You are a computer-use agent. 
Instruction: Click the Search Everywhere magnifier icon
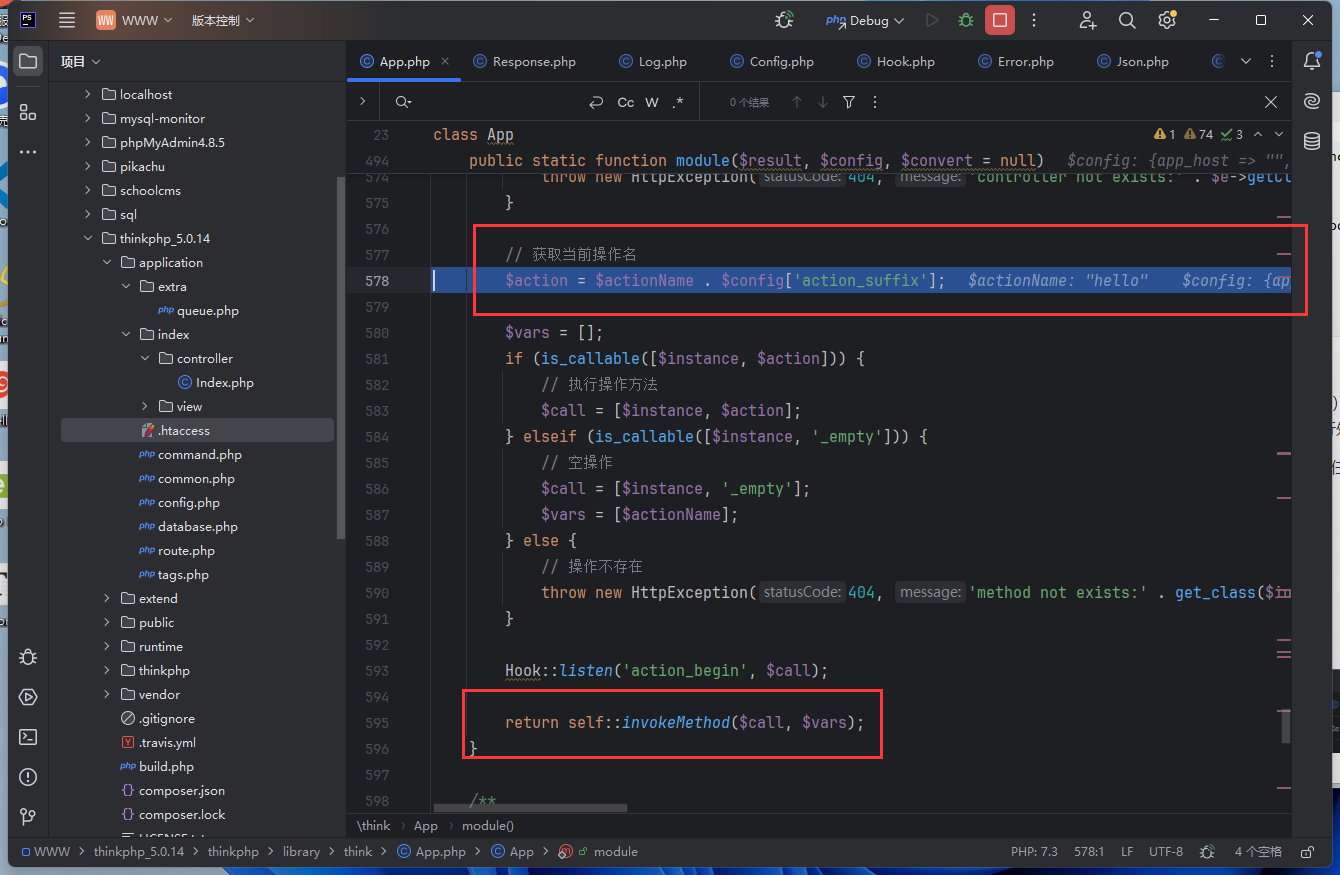(1127, 20)
